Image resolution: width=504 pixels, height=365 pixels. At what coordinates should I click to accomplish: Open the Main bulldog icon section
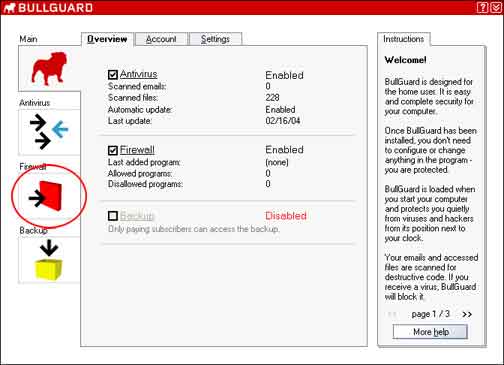click(x=49, y=68)
